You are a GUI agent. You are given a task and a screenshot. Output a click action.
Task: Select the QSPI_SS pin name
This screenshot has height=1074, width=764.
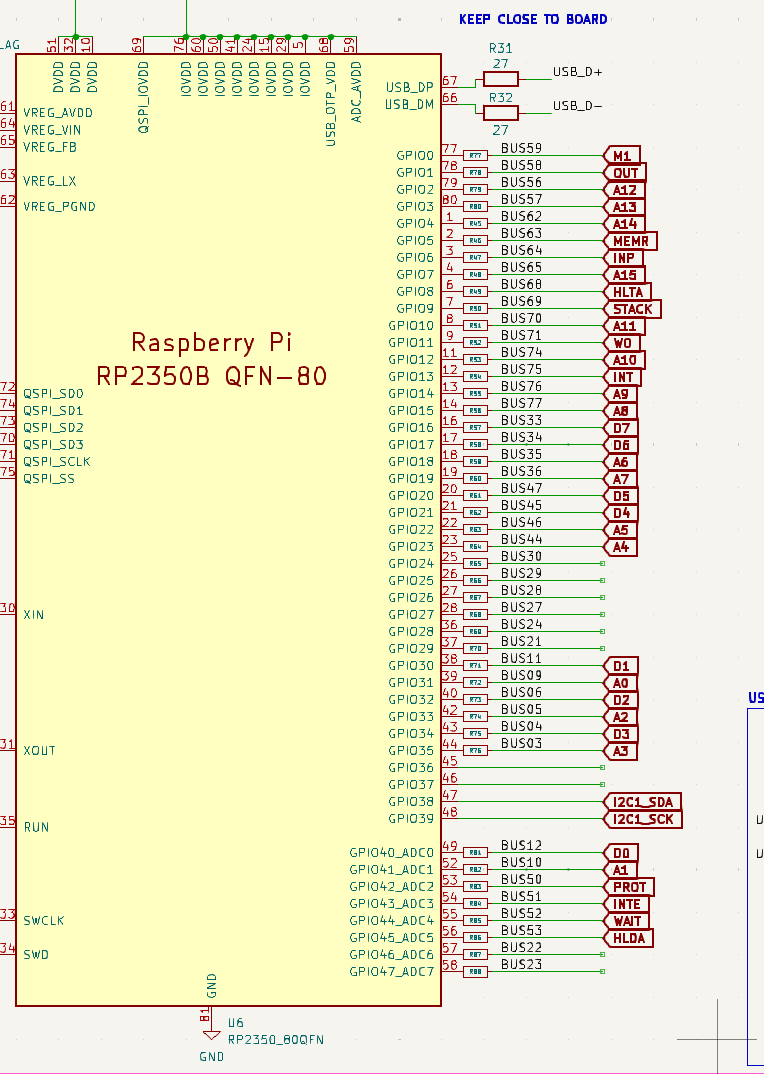pyautogui.click(x=49, y=478)
